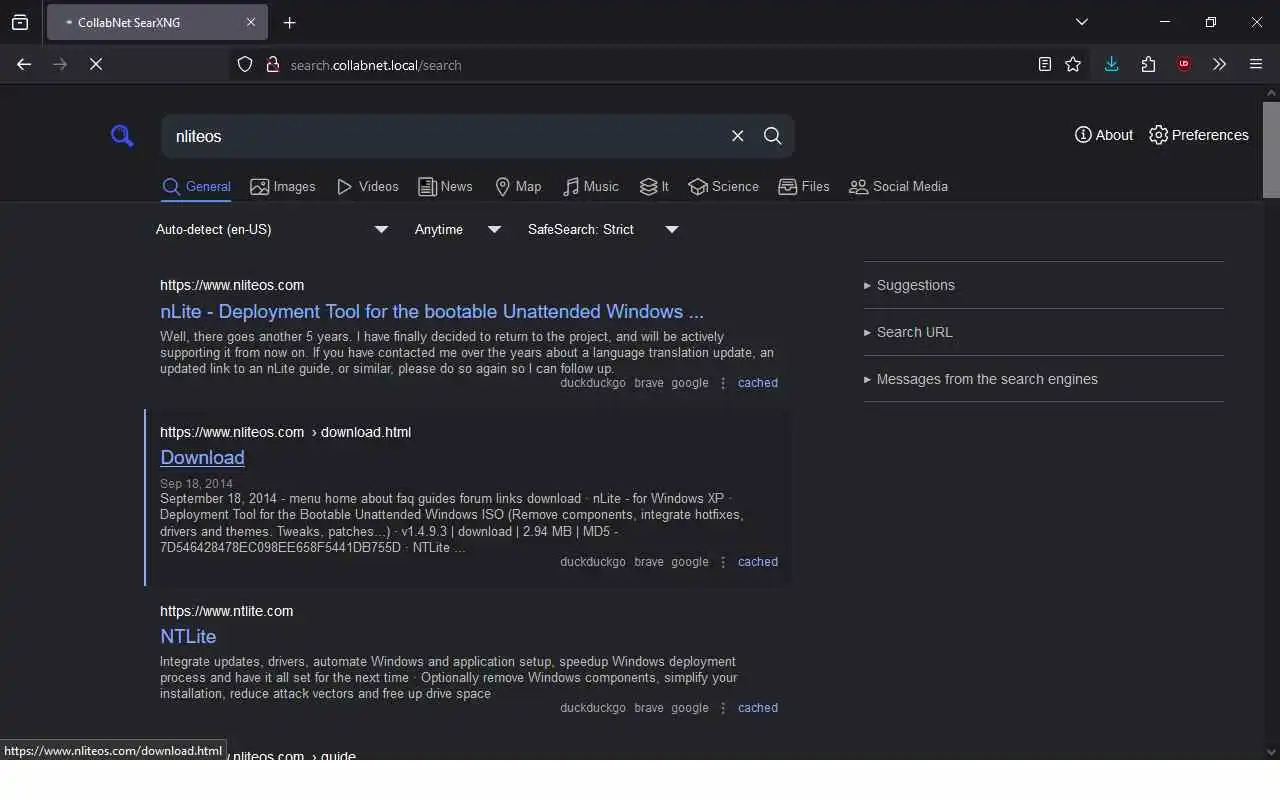Open more options menu on Download result
The width and height of the screenshot is (1280, 800).
click(x=723, y=562)
